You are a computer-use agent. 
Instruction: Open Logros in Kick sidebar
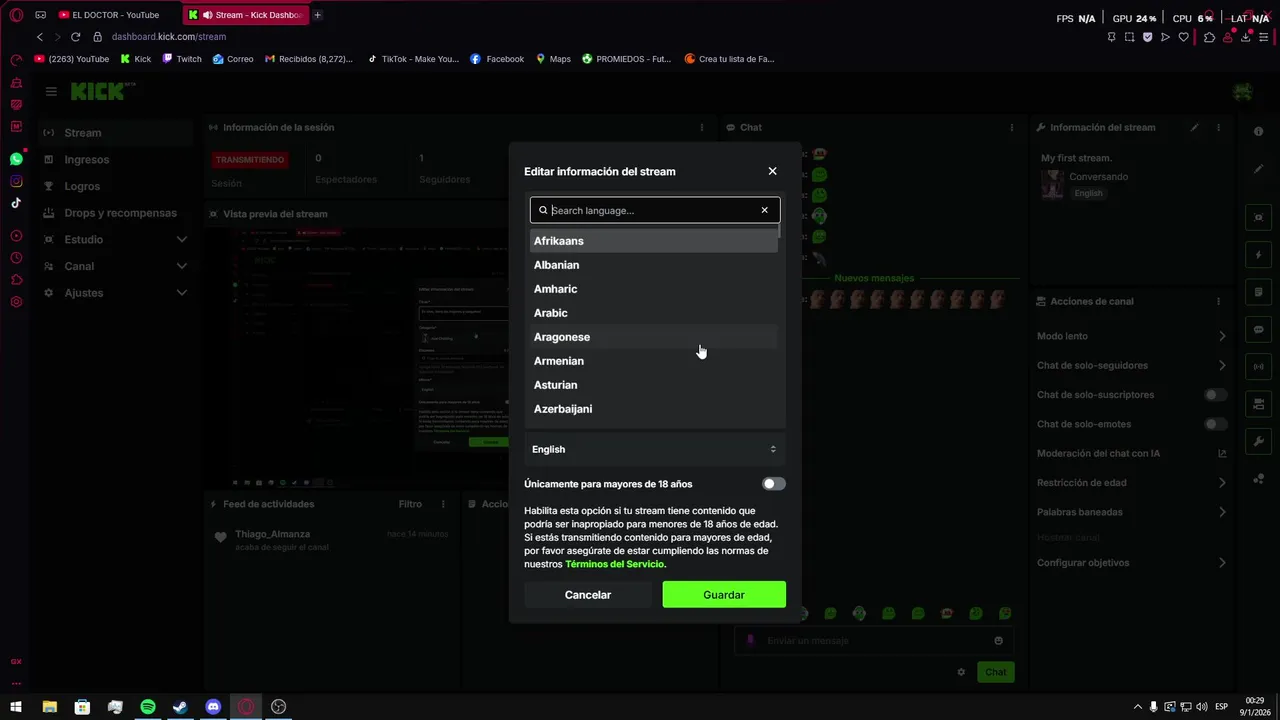pyautogui.click(x=115, y=186)
